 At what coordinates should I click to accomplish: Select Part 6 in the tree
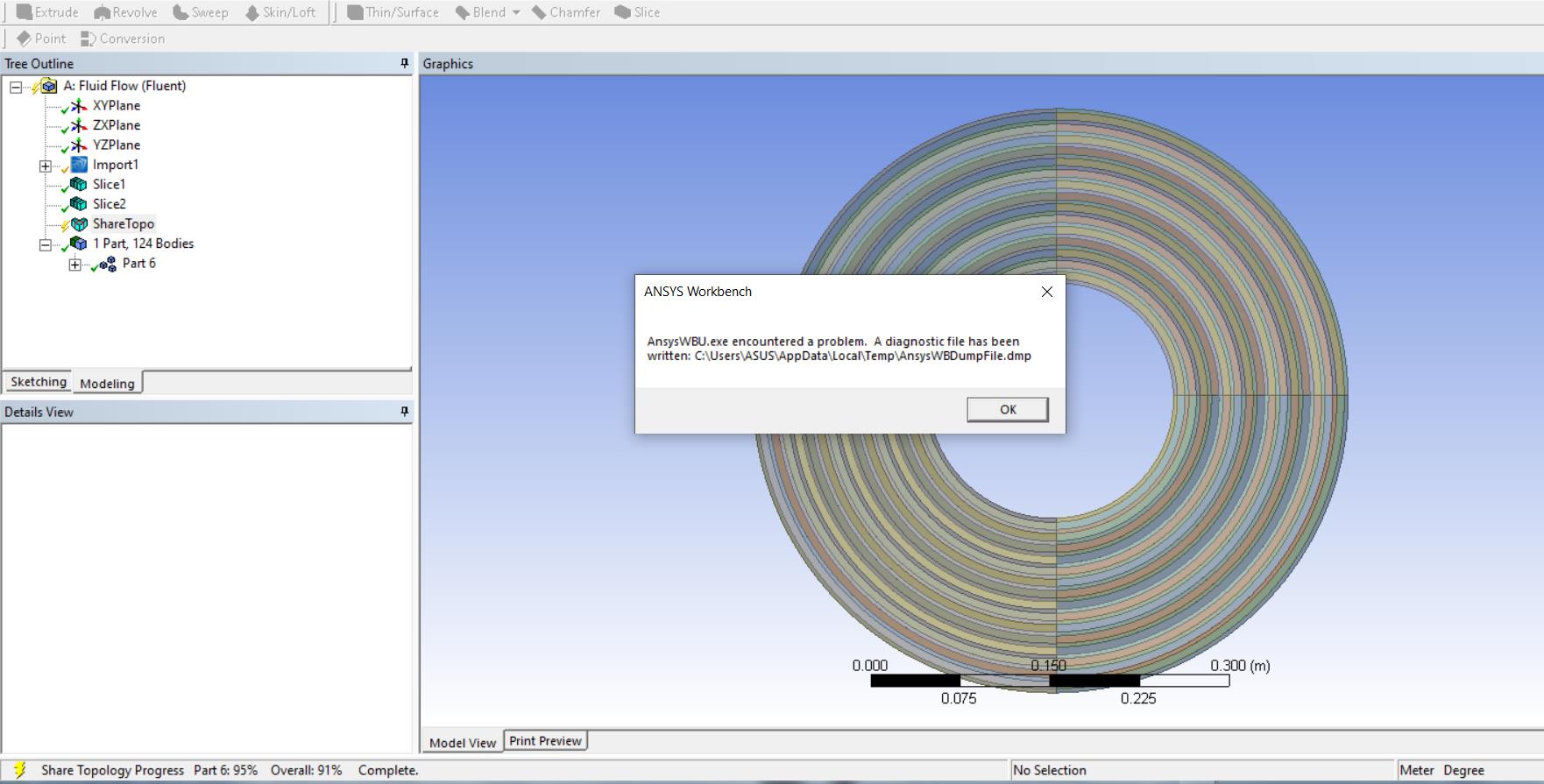pos(139,263)
